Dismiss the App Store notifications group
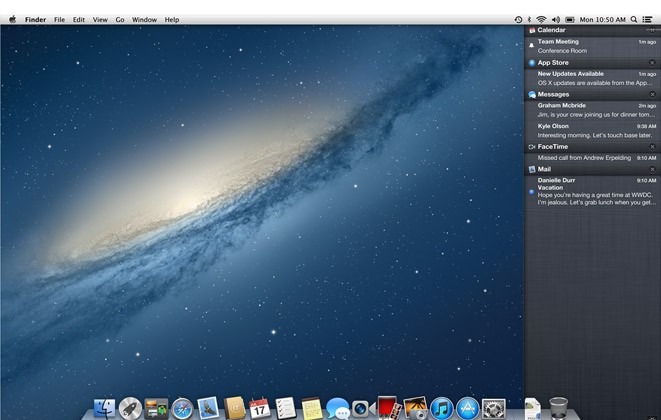Image resolution: width=661 pixels, height=420 pixels. [652, 62]
